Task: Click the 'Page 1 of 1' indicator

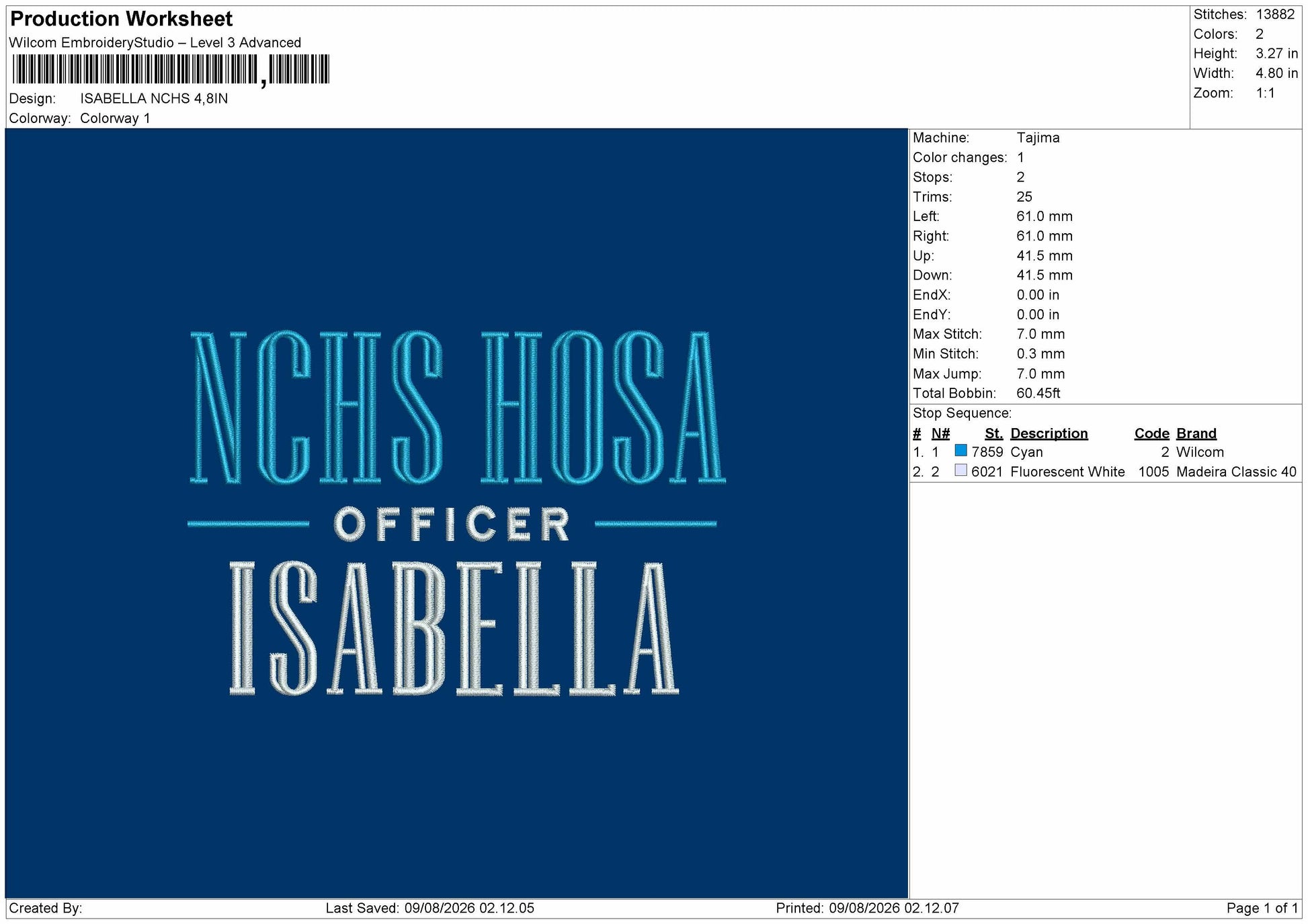Action: [1262, 908]
